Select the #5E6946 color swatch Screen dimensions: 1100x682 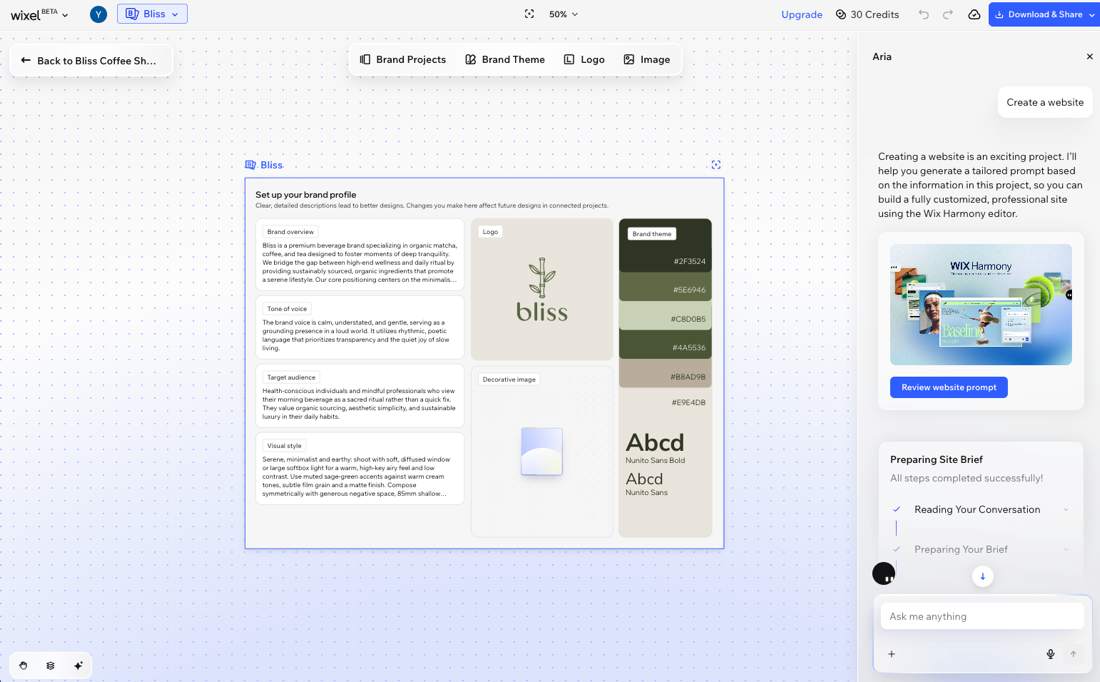(x=665, y=288)
